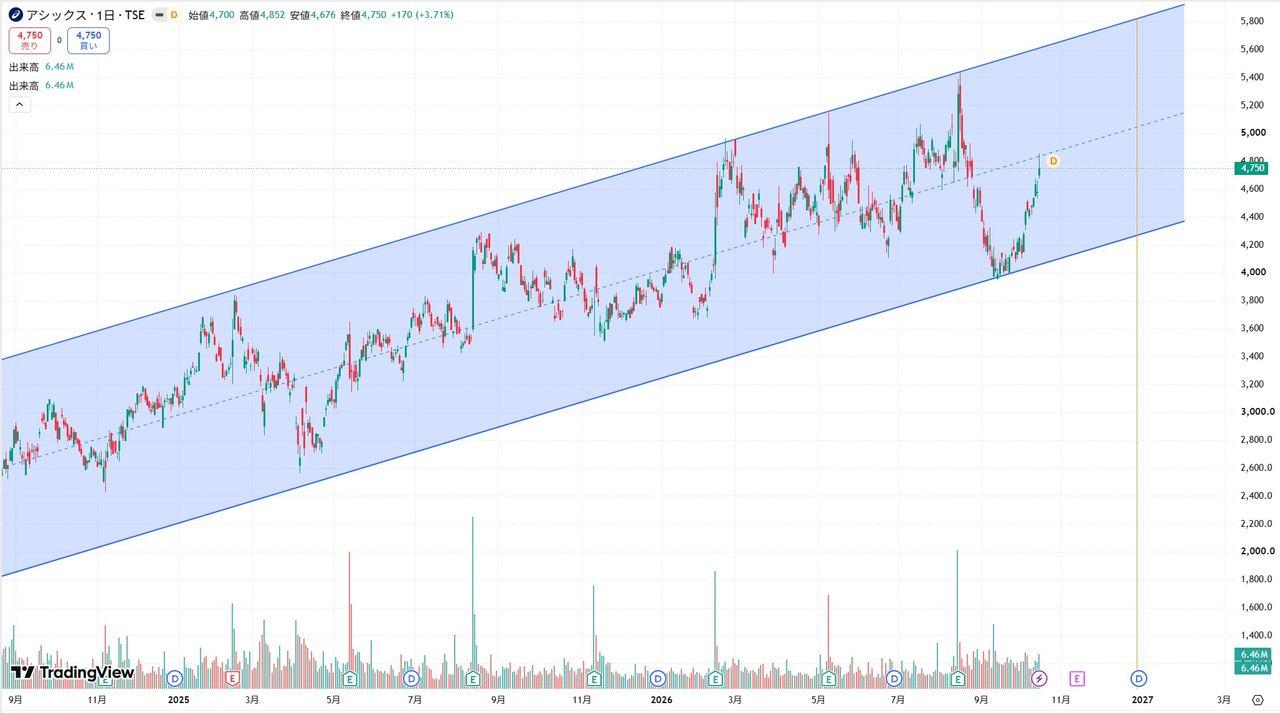Click the green 4,750 price axis label
Screen dimensions: 1280x713
pyautogui.click(x=1254, y=168)
